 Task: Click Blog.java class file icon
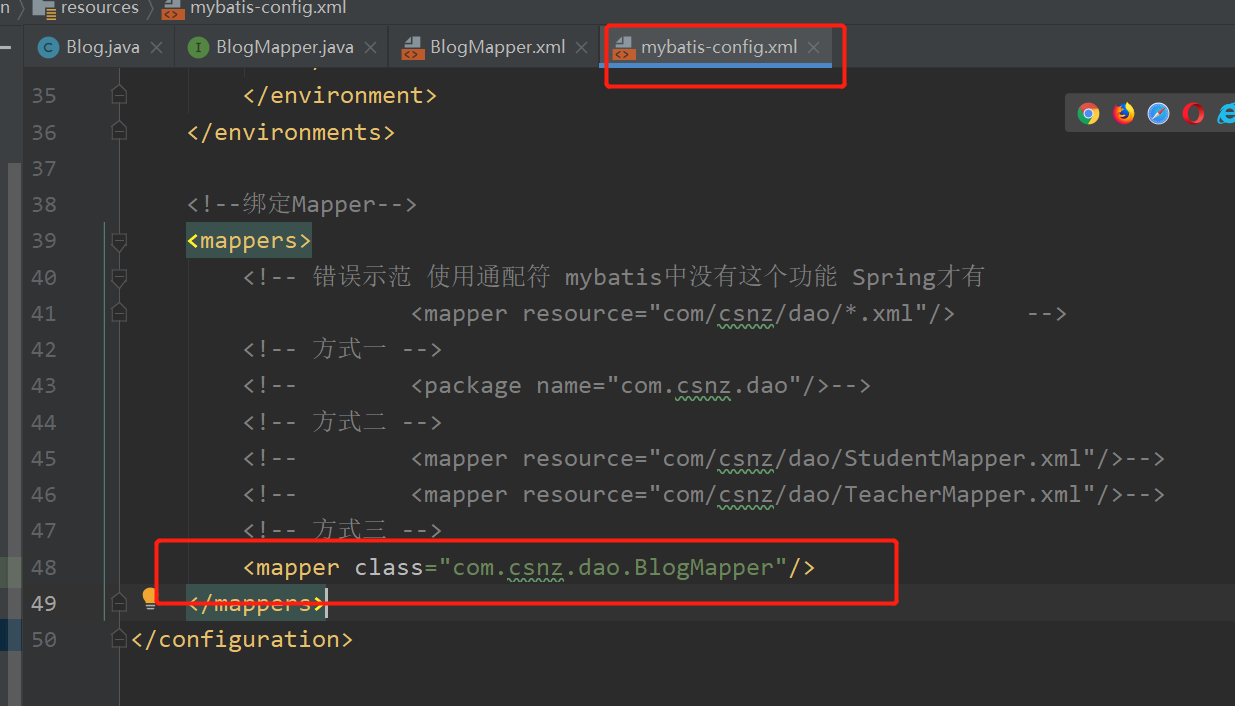tap(48, 48)
